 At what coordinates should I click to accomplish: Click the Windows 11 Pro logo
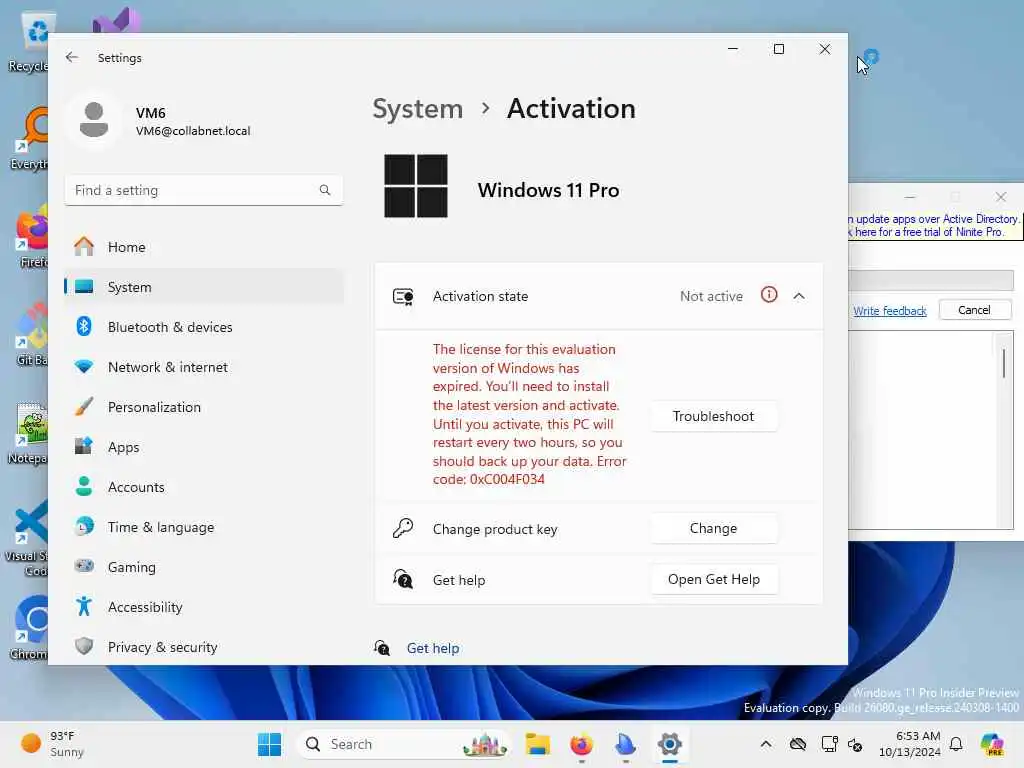click(x=416, y=186)
